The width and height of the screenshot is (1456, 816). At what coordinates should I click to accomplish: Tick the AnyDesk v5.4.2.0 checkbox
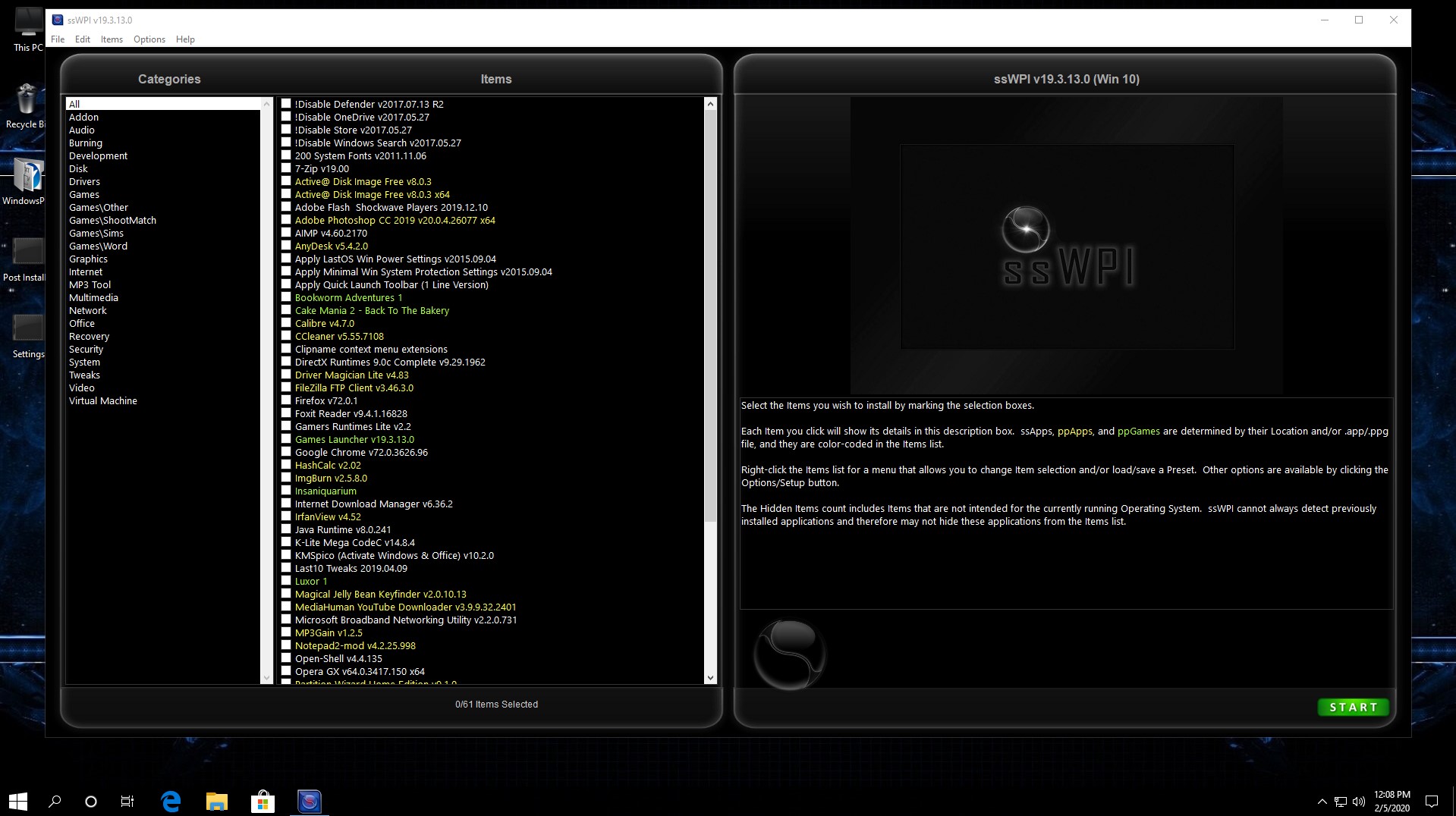click(x=286, y=246)
